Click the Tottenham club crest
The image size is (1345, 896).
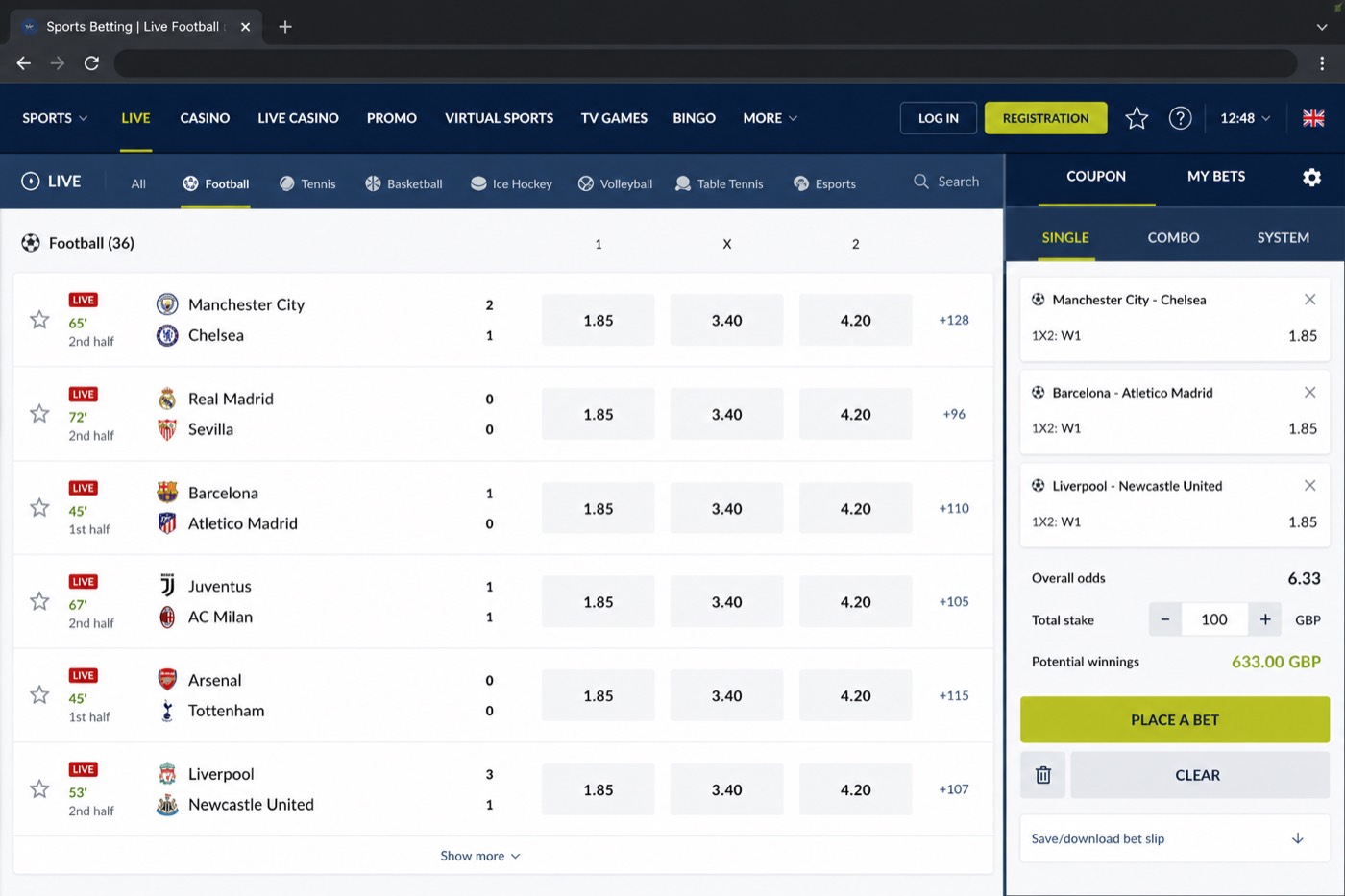click(x=167, y=711)
